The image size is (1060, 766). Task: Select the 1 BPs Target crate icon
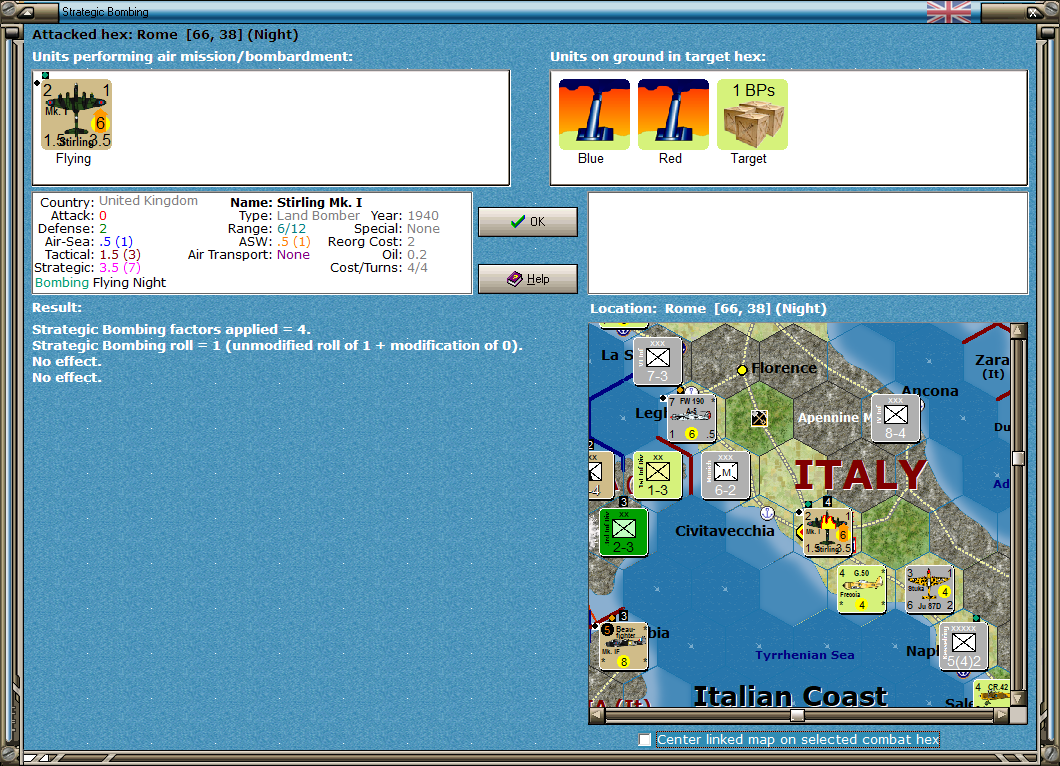(x=752, y=114)
